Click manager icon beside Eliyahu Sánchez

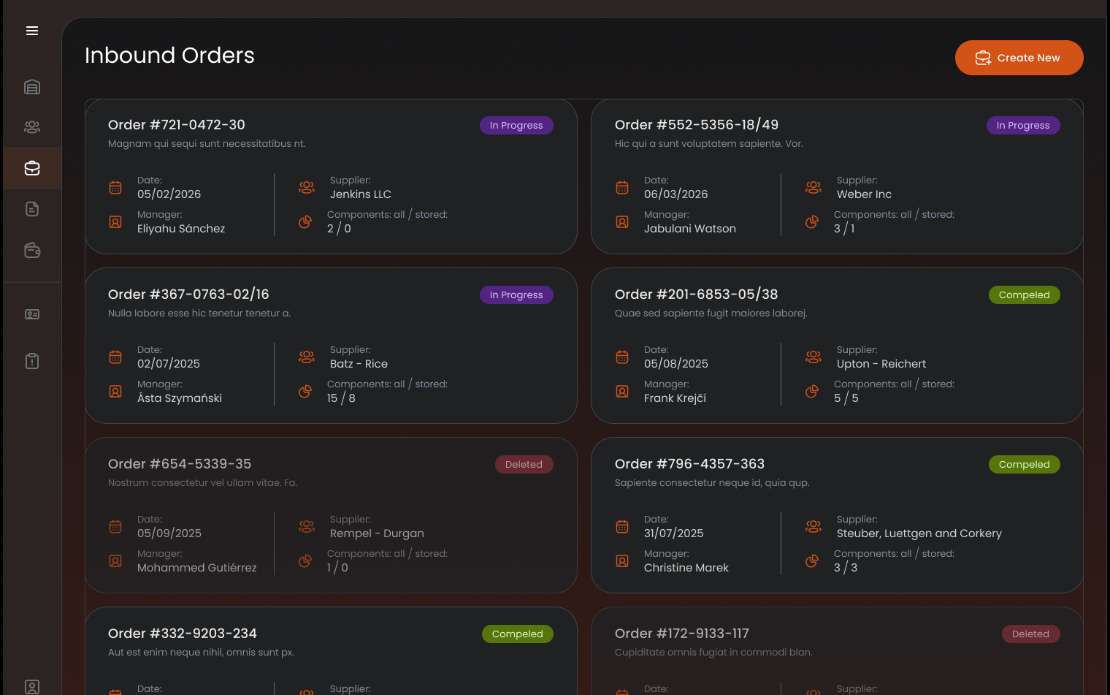(x=115, y=222)
